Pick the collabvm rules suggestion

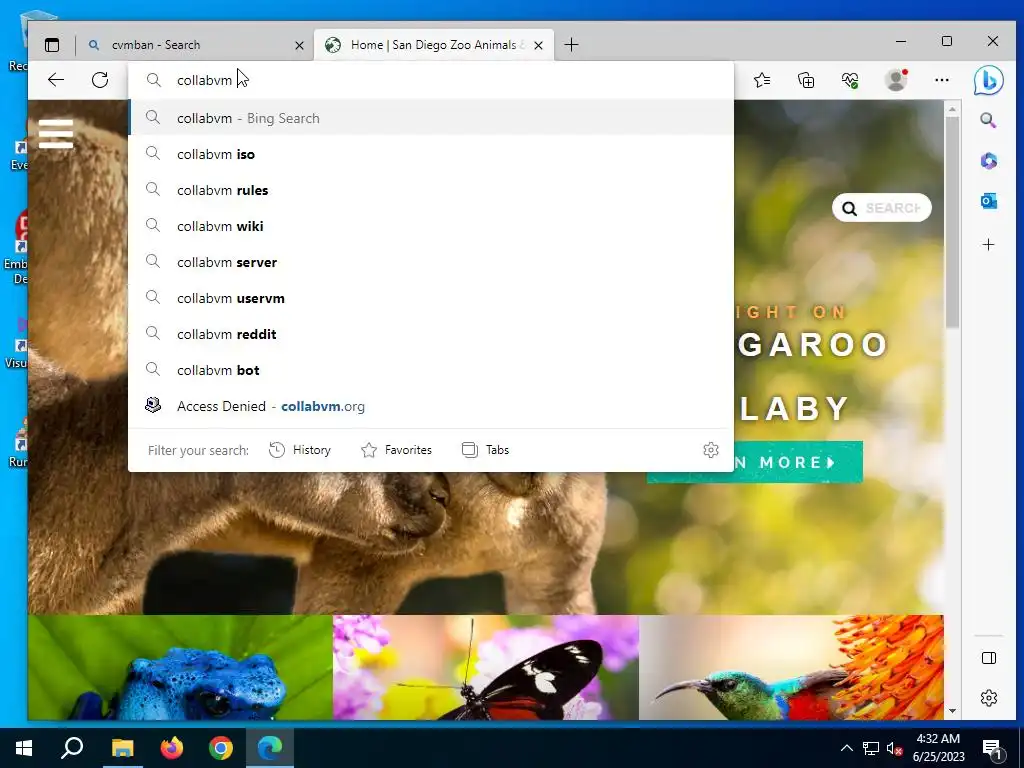click(x=431, y=190)
